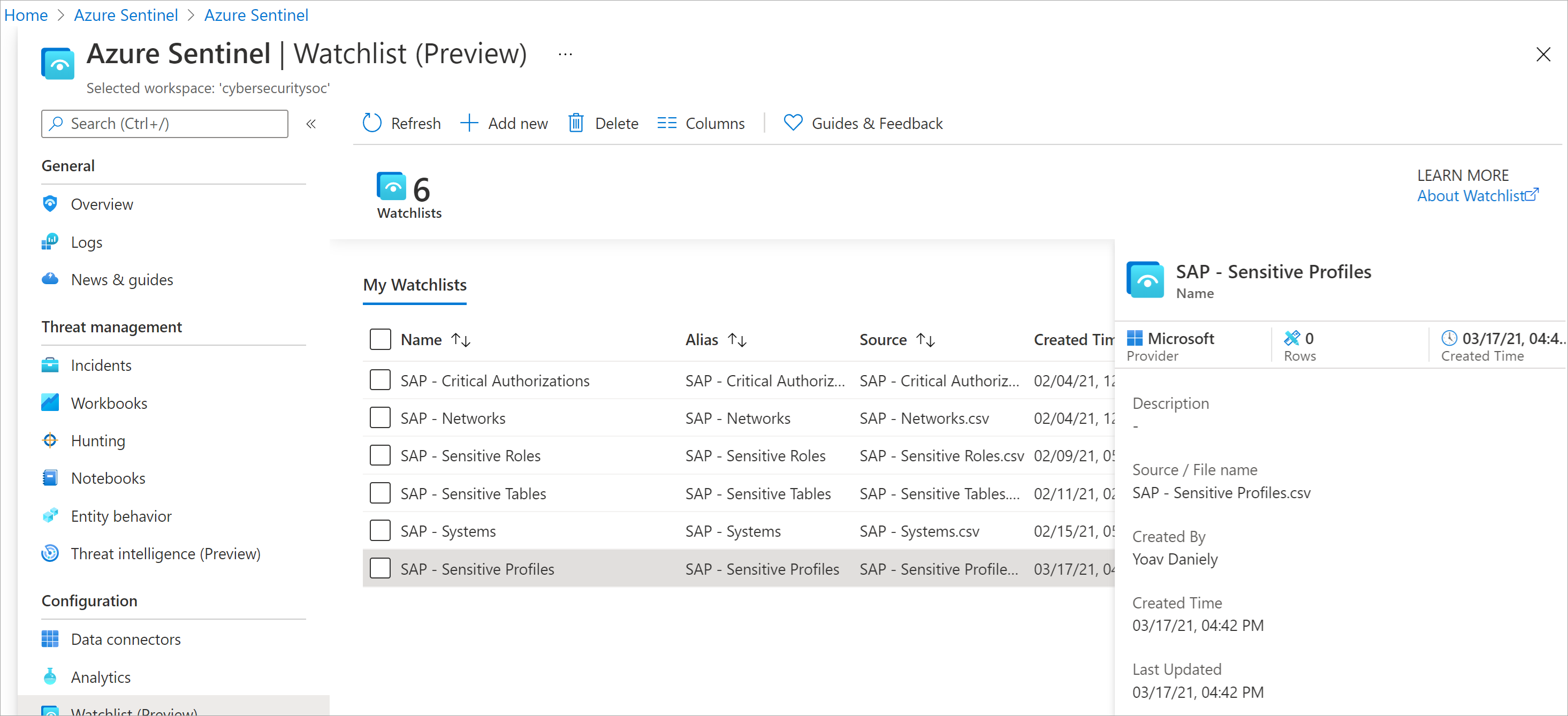Open the Columns list icon
Image resolution: width=1568 pixels, height=716 pixels.
point(666,123)
